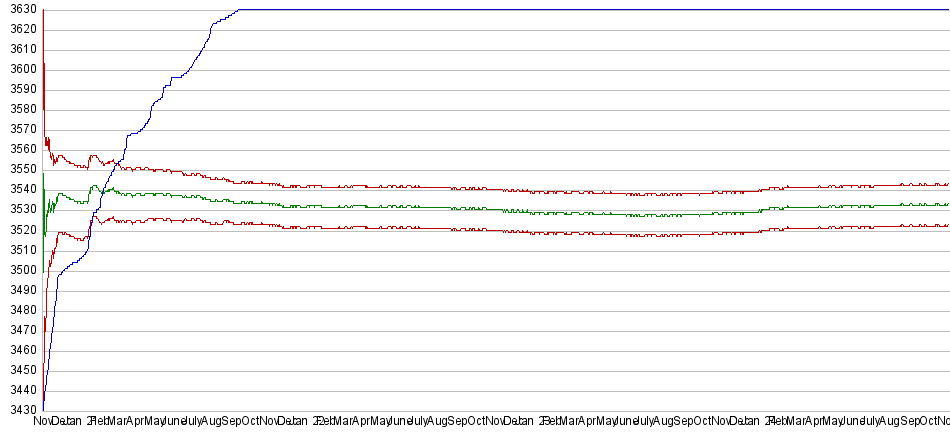The width and height of the screenshot is (950, 435).
Task: Click the first Aug x-axis label
Action: point(212,422)
